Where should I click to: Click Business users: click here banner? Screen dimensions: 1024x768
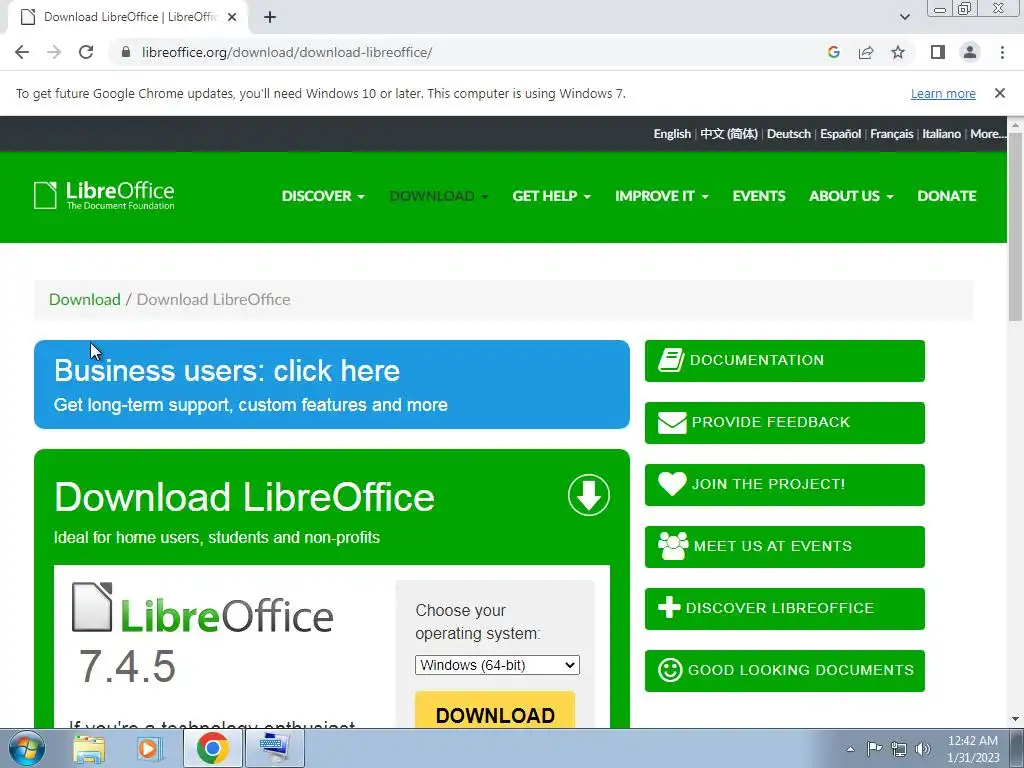pos(332,384)
